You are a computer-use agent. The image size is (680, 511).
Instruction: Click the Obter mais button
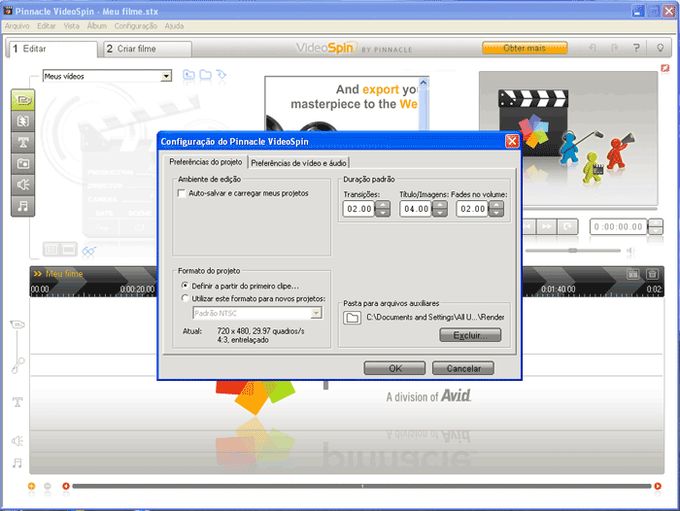pos(525,48)
